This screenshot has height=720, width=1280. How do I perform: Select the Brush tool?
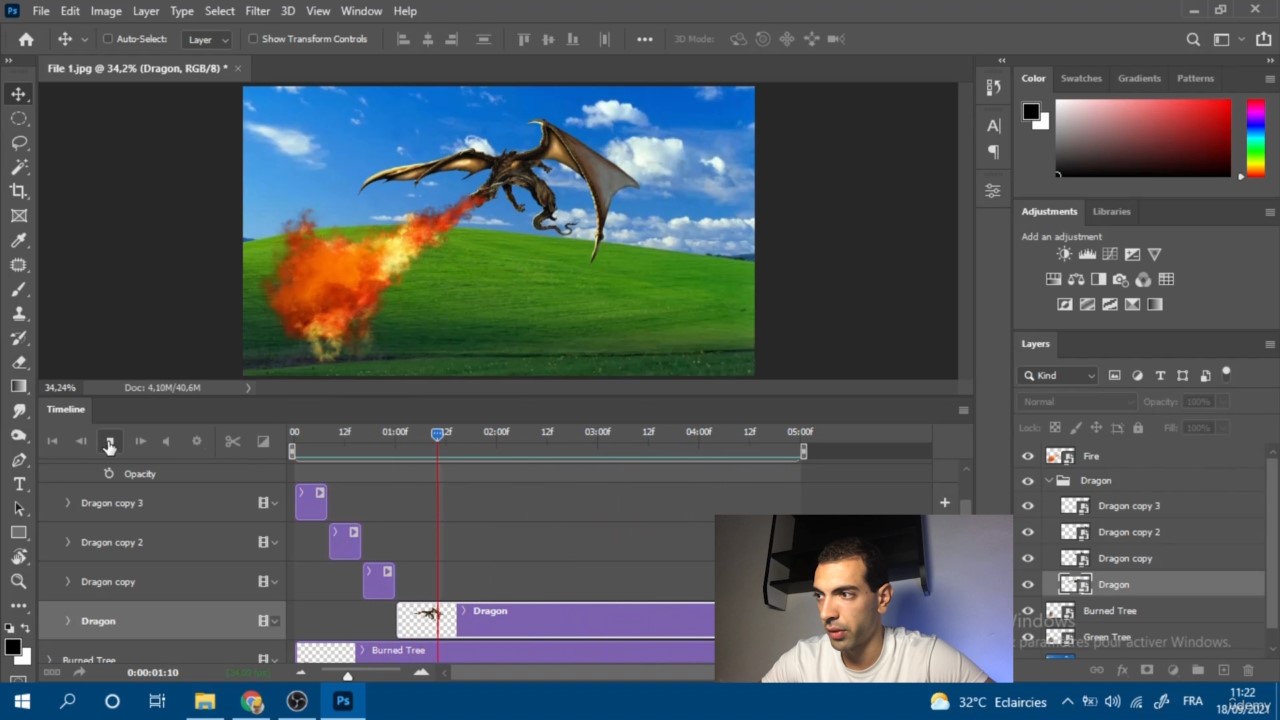(x=19, y=289)
